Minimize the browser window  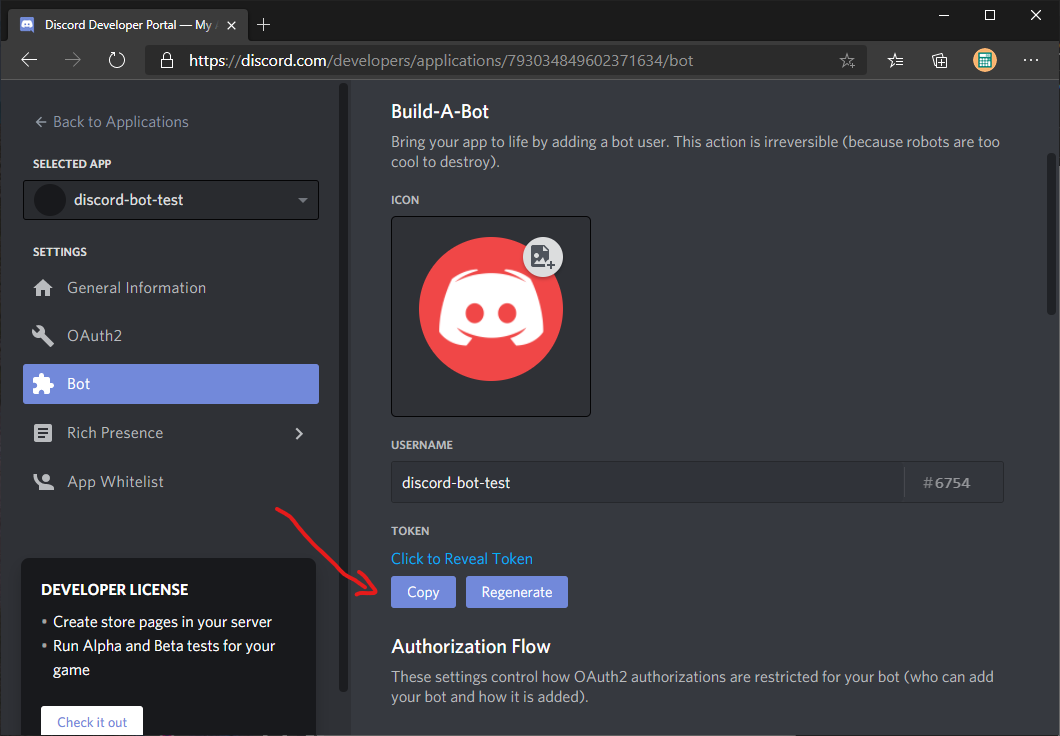[x=944, y=15]
